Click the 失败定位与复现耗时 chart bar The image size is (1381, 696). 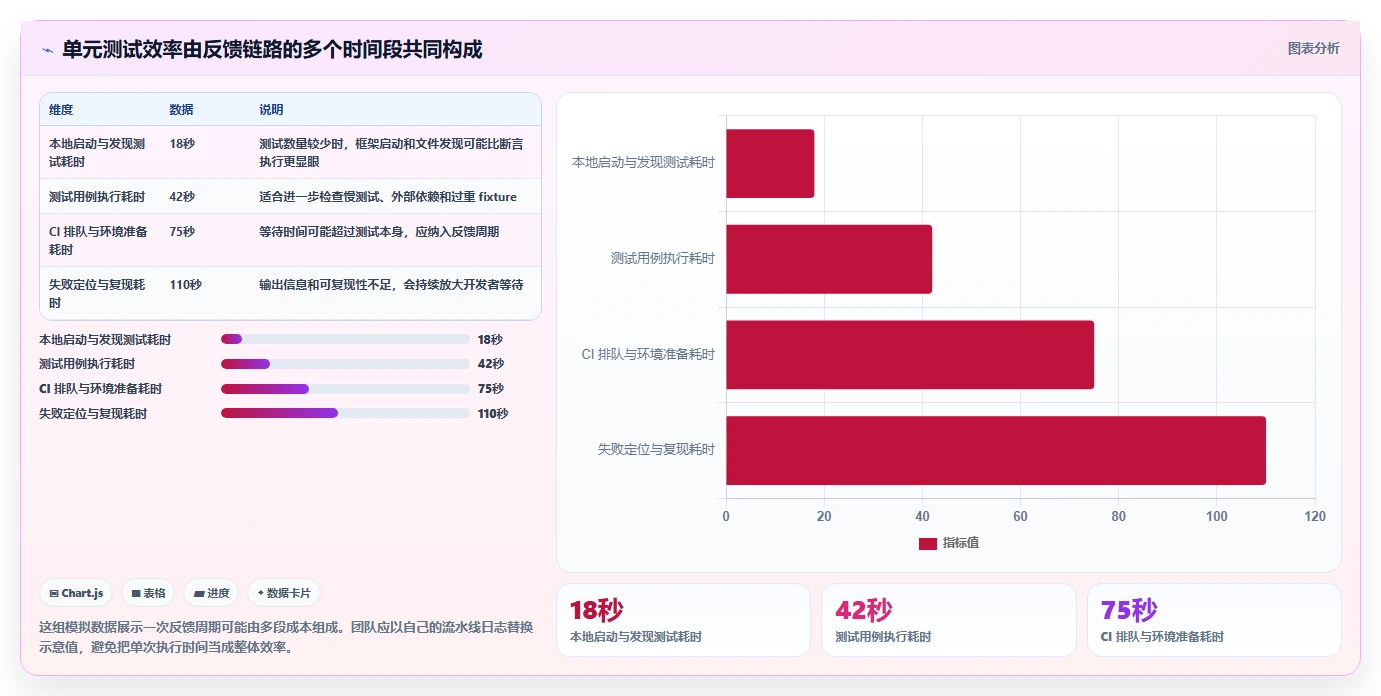[x=996, y=450]
